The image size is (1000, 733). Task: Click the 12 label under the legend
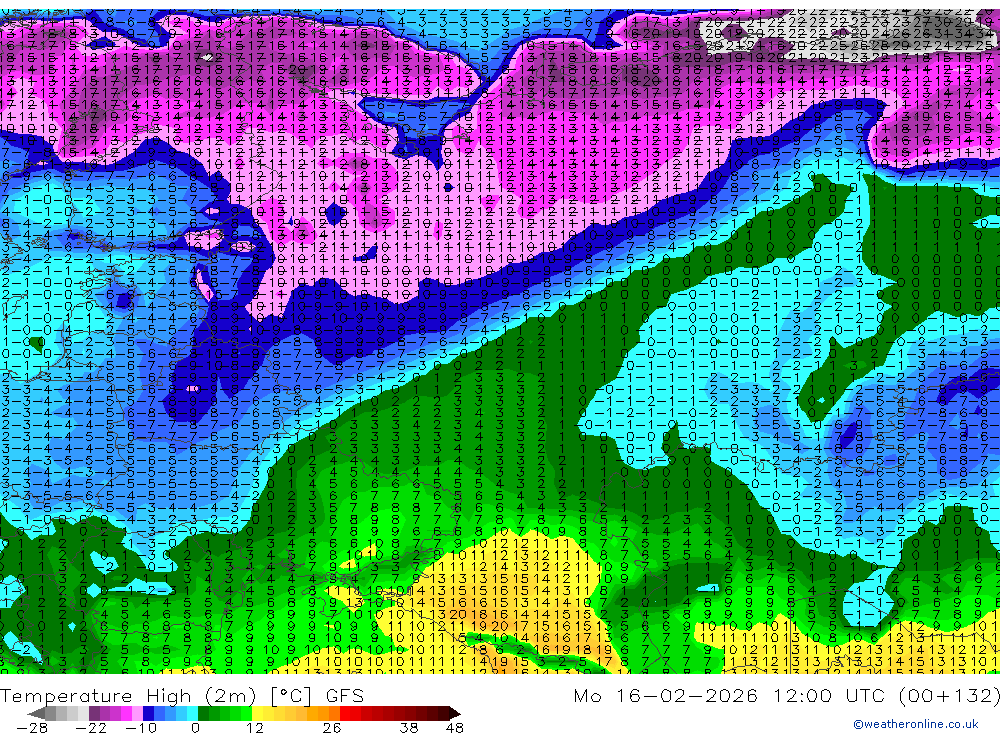pos(255,727)
